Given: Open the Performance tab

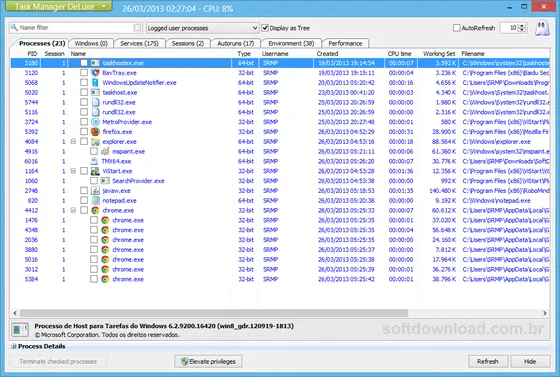Looking at the screenshot, I should (345, 43).
